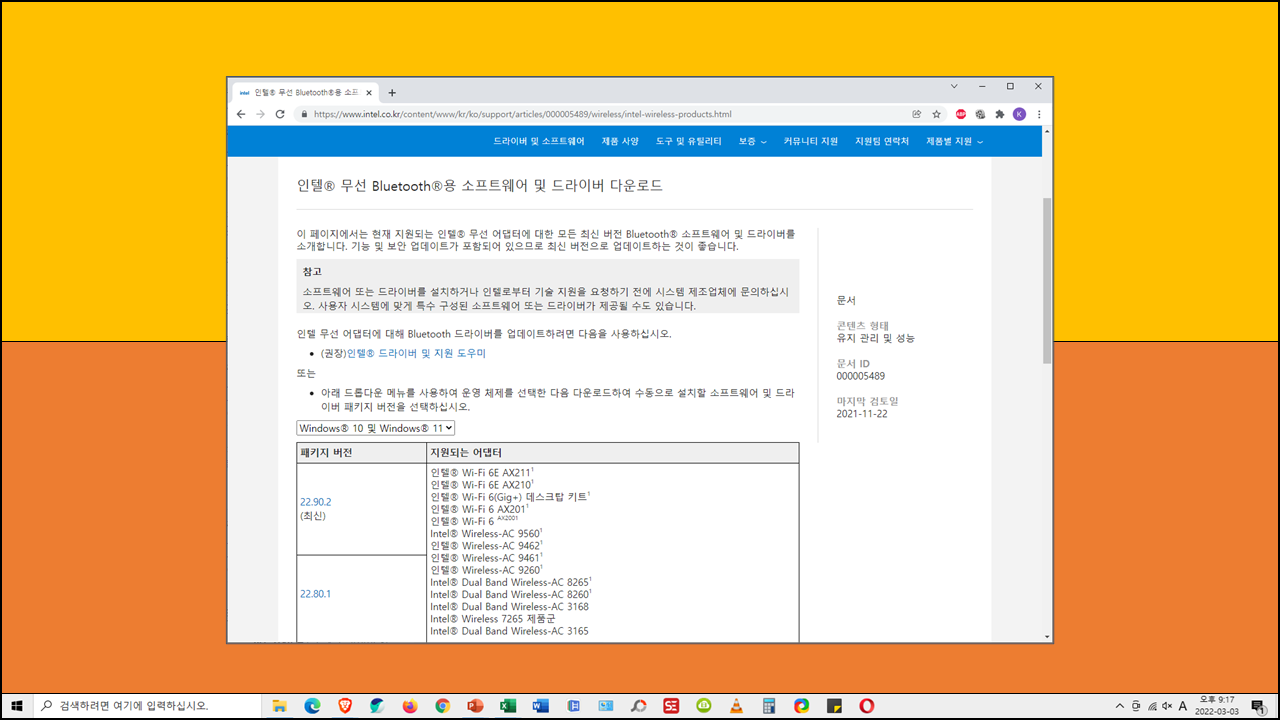Reload the Intel support page

point(280,114)
